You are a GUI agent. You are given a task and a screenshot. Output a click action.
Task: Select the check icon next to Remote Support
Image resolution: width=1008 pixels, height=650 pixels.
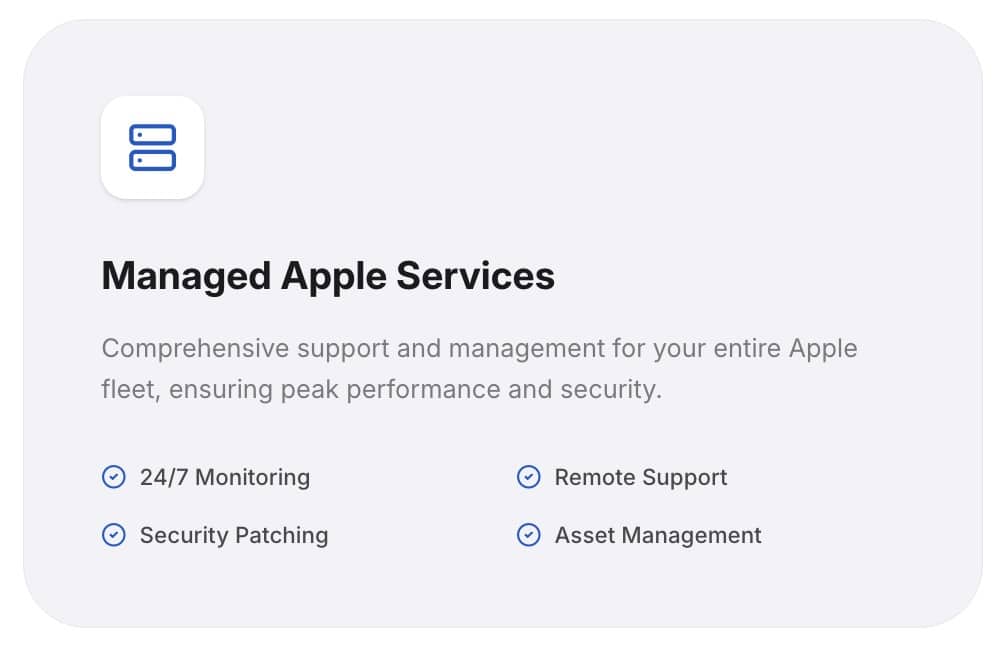528,477
